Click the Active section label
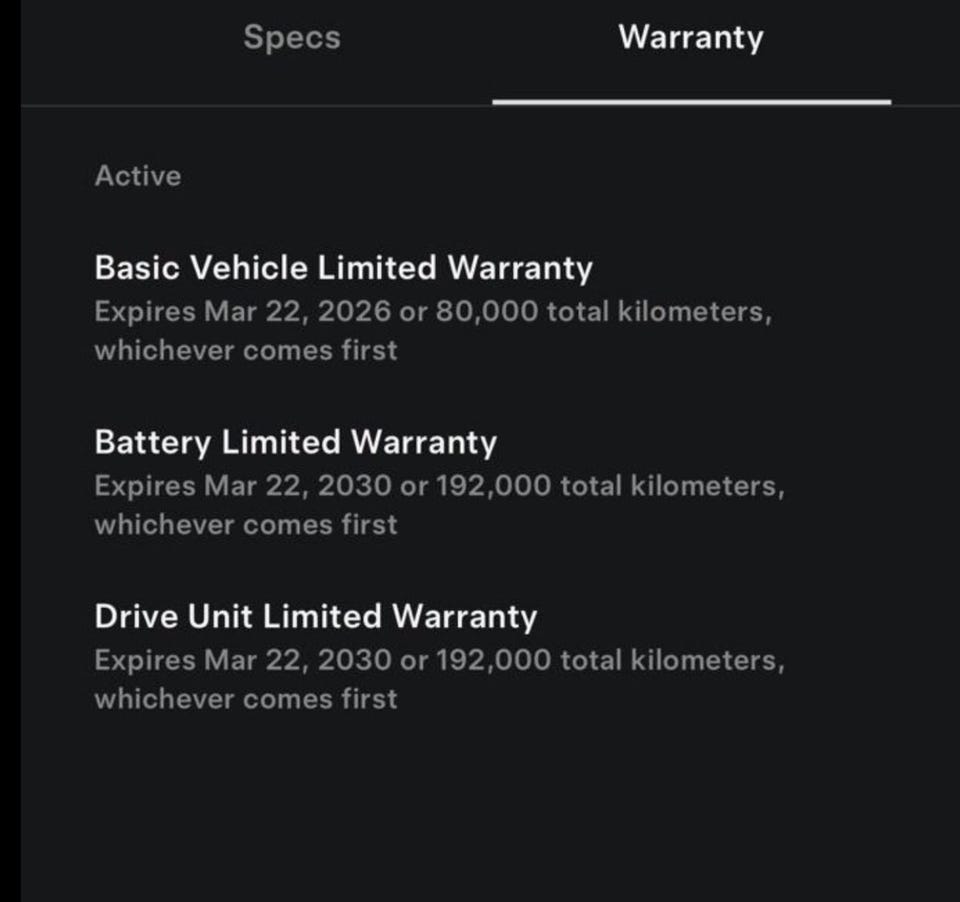 (x=138, y=176)
